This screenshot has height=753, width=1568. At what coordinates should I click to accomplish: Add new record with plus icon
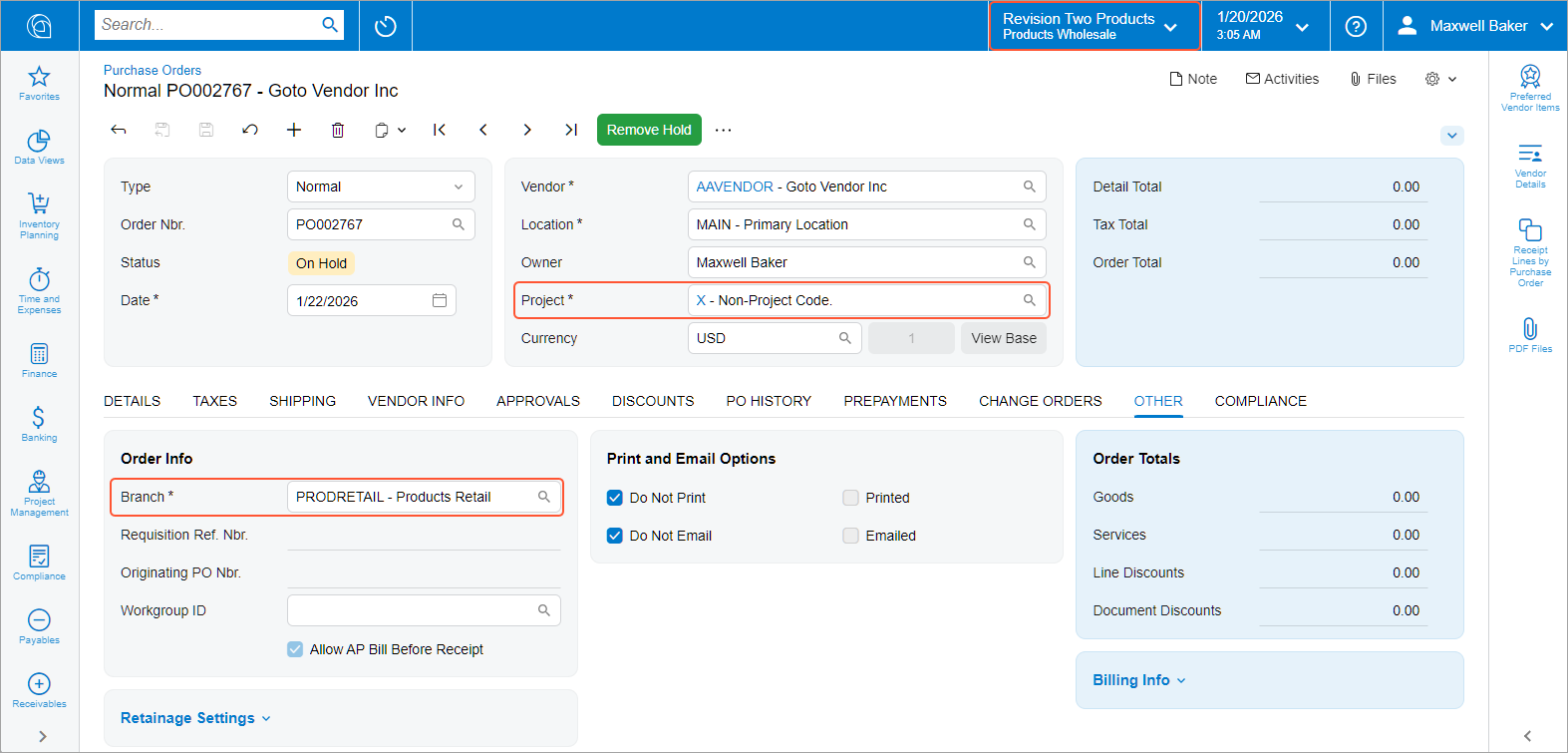294,130
